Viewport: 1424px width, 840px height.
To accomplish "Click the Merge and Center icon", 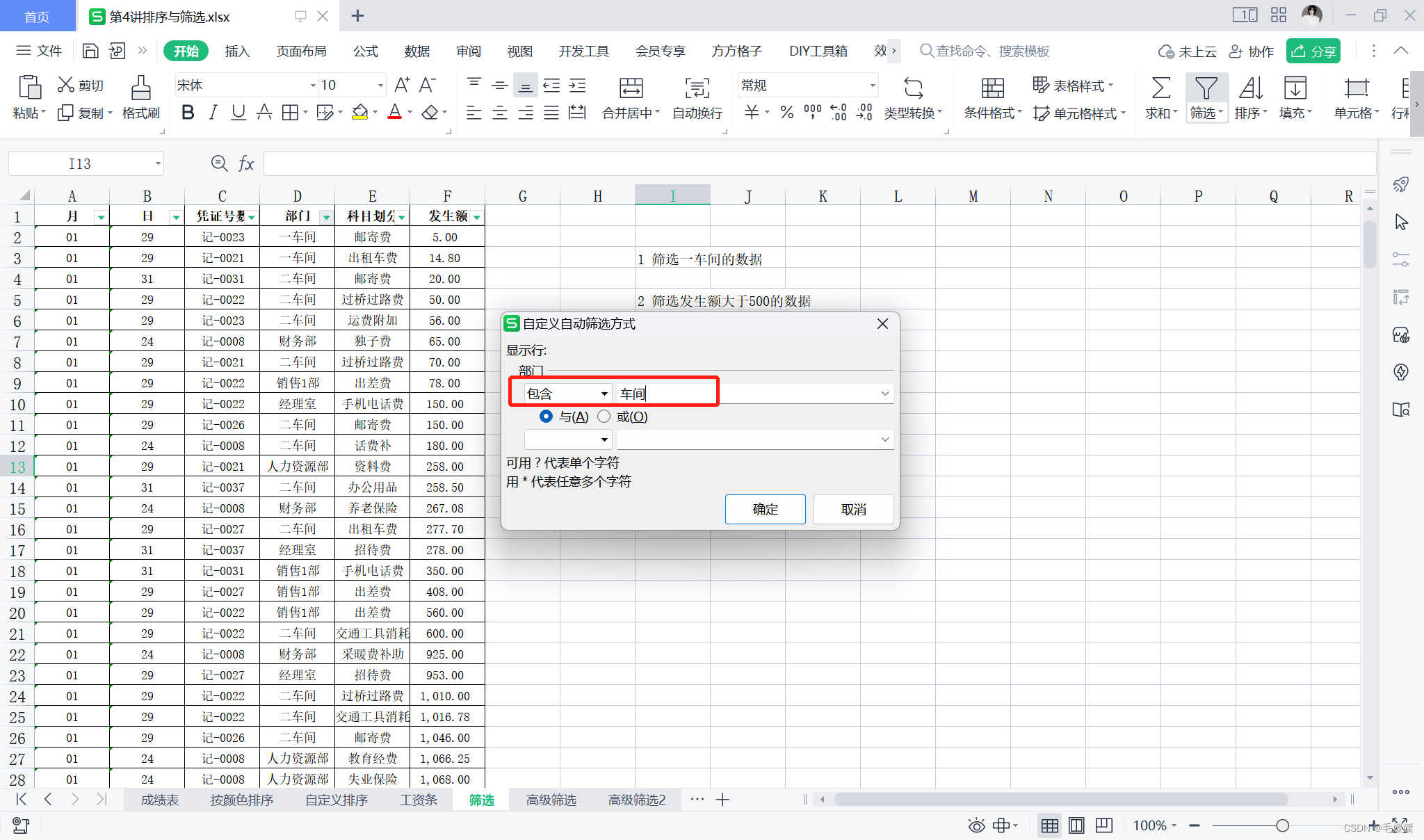I will 631,88.
